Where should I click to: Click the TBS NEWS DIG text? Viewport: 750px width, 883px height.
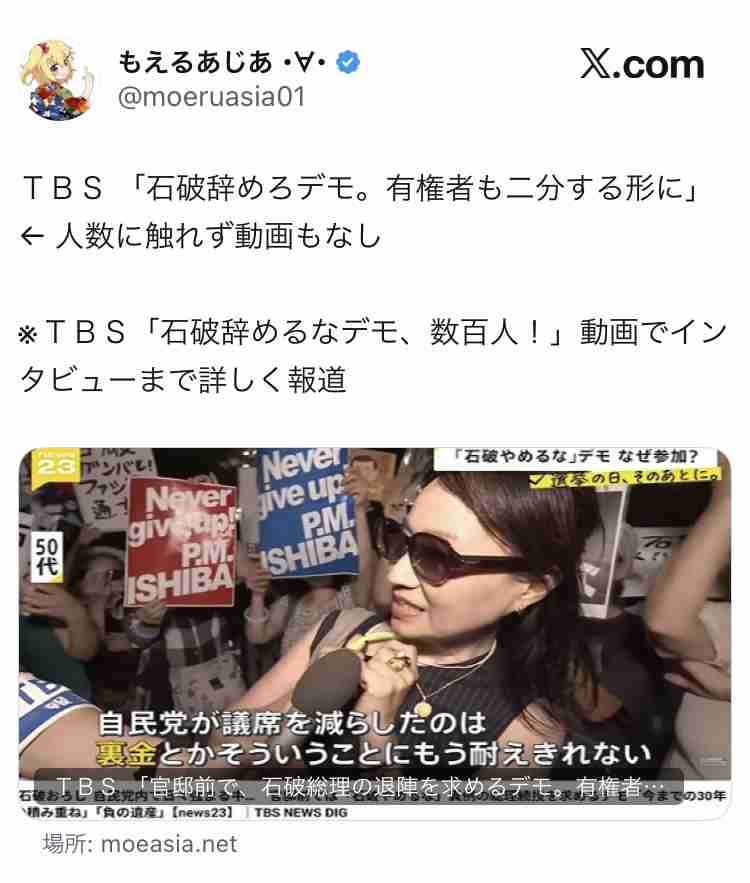coord(301,813)
